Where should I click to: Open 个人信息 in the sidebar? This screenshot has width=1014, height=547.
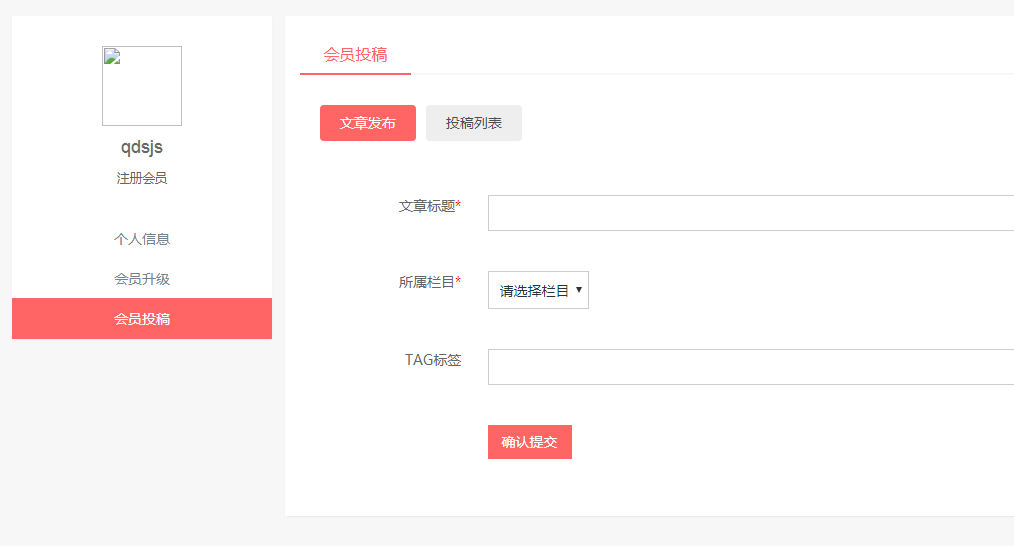(x=142, y=239)
